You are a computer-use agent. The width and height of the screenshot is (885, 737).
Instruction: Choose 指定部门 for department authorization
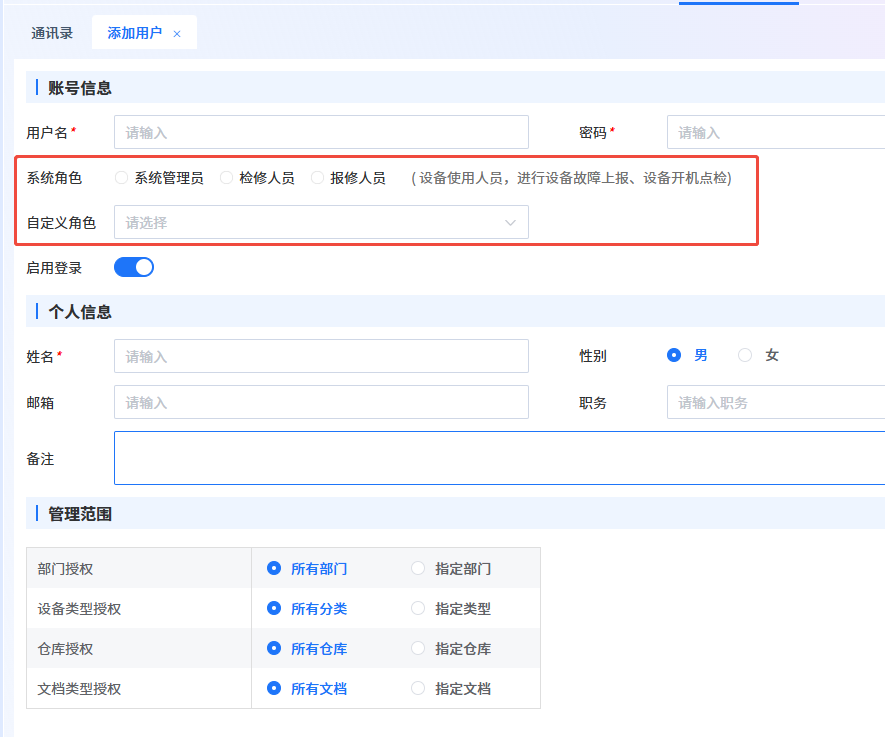point(418,568)
